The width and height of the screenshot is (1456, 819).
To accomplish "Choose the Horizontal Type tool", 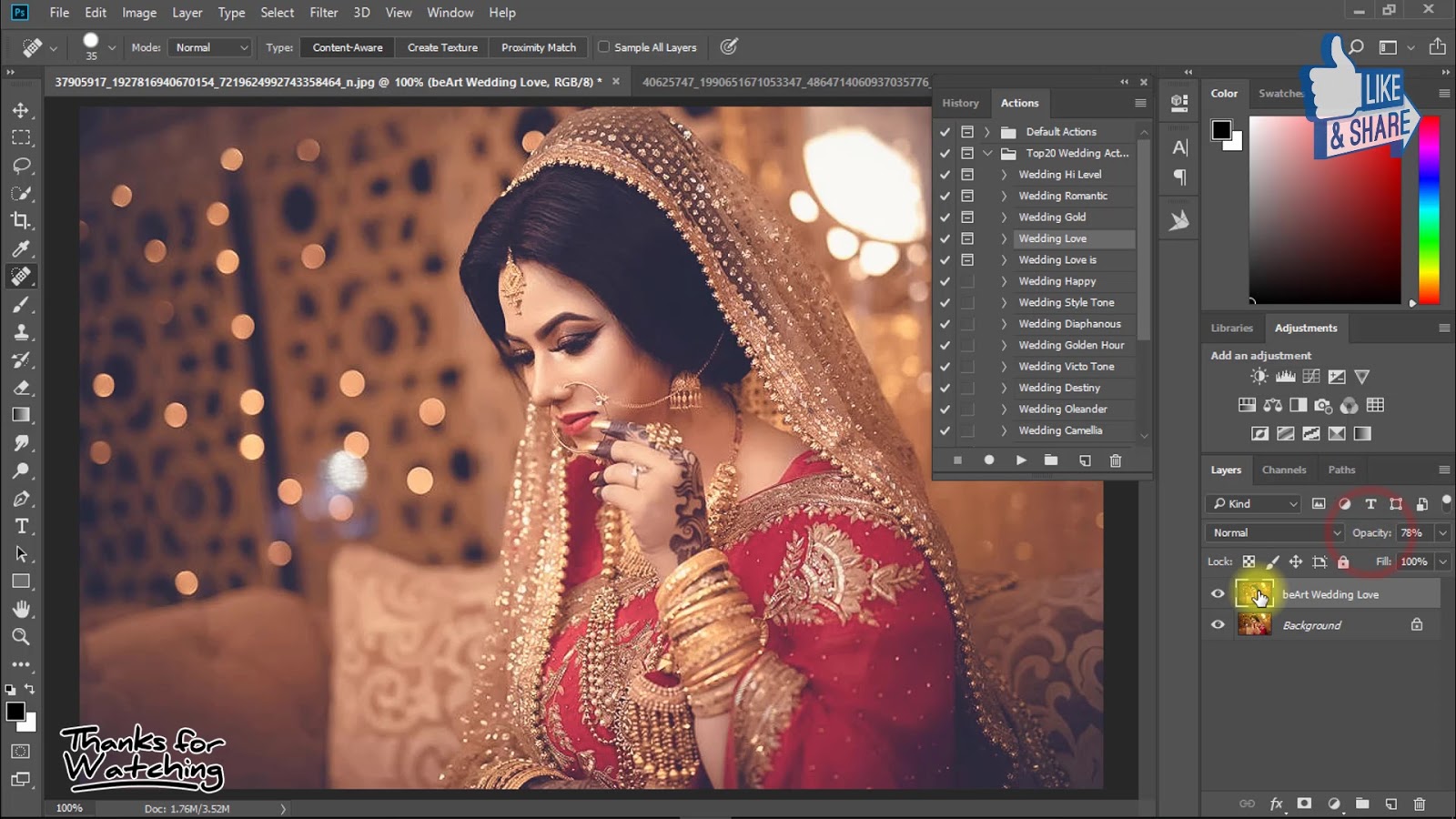I will point(20,527).
